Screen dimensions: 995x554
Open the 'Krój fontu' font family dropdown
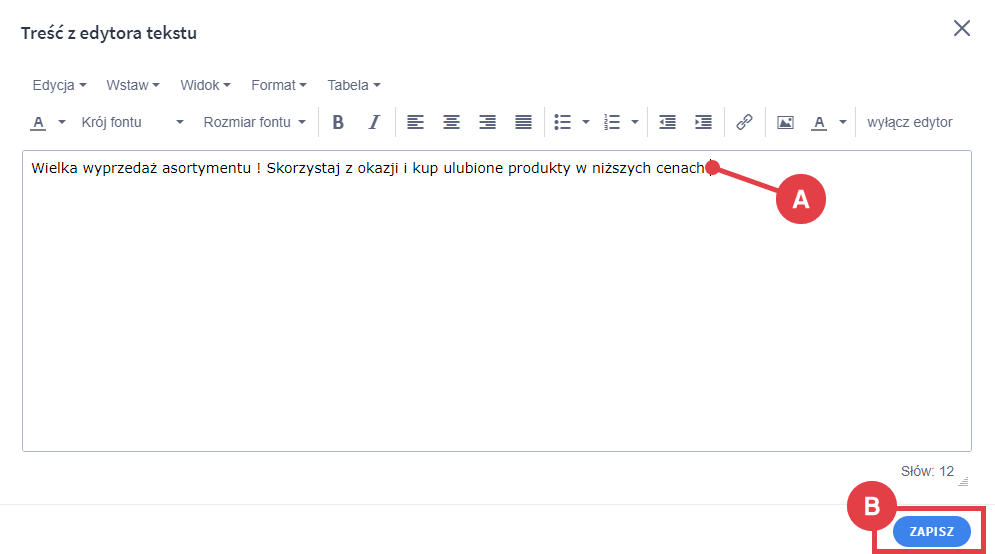132,122
